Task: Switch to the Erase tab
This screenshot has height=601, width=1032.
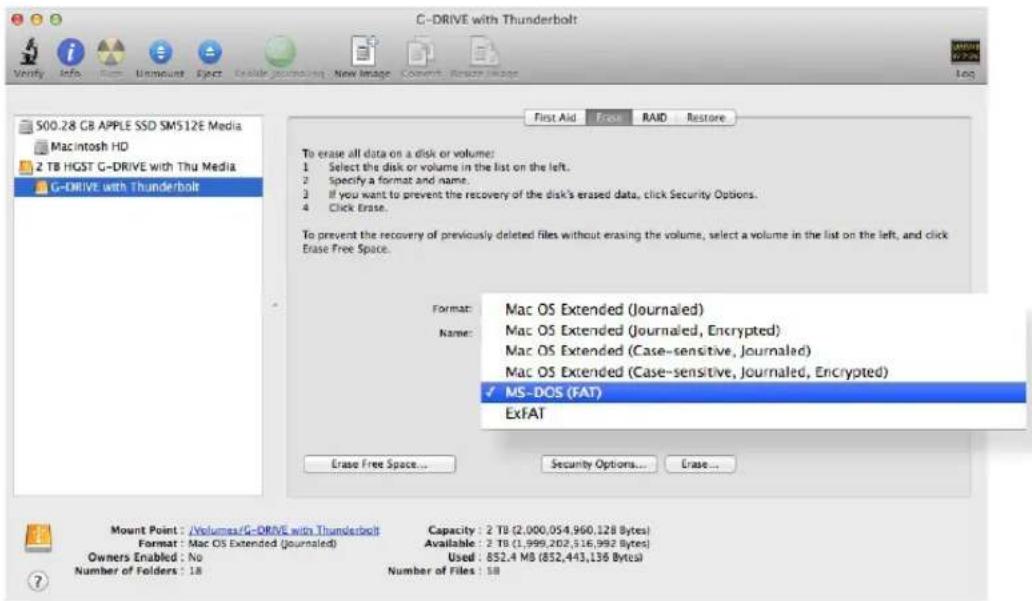Action: [609, 117]
